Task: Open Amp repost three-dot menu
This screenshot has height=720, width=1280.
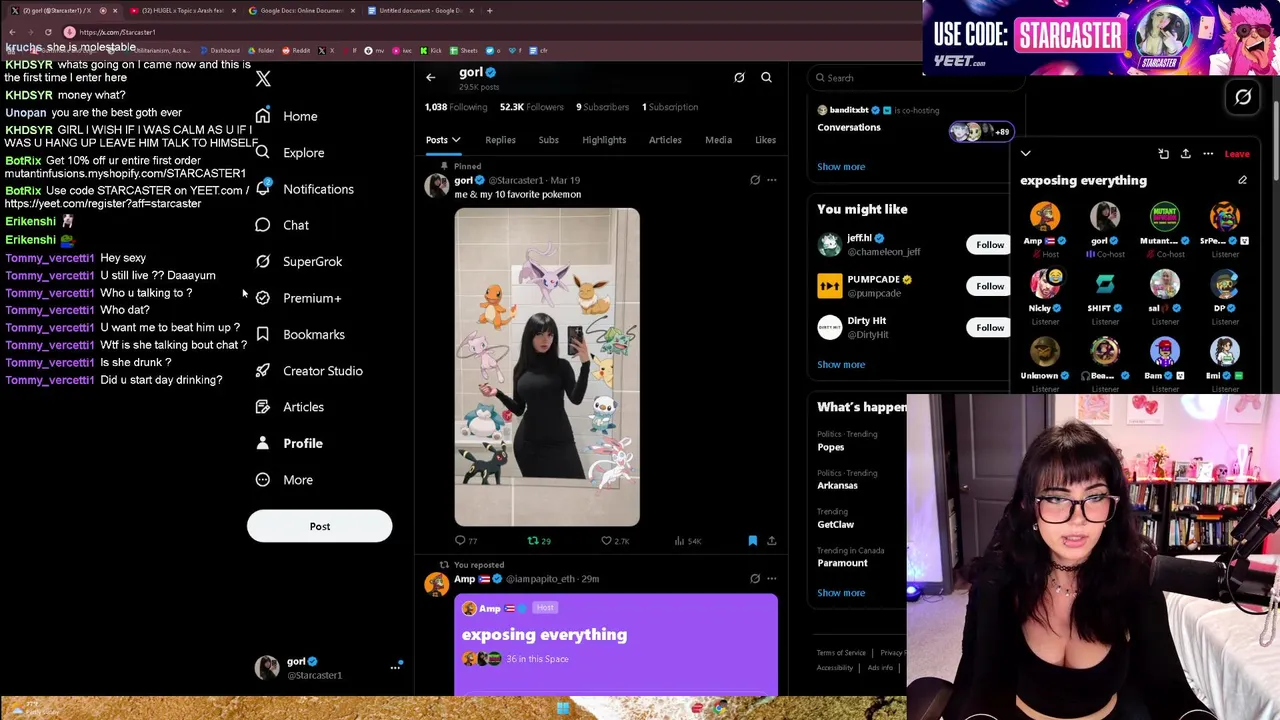Action: (x=771, y=579)
